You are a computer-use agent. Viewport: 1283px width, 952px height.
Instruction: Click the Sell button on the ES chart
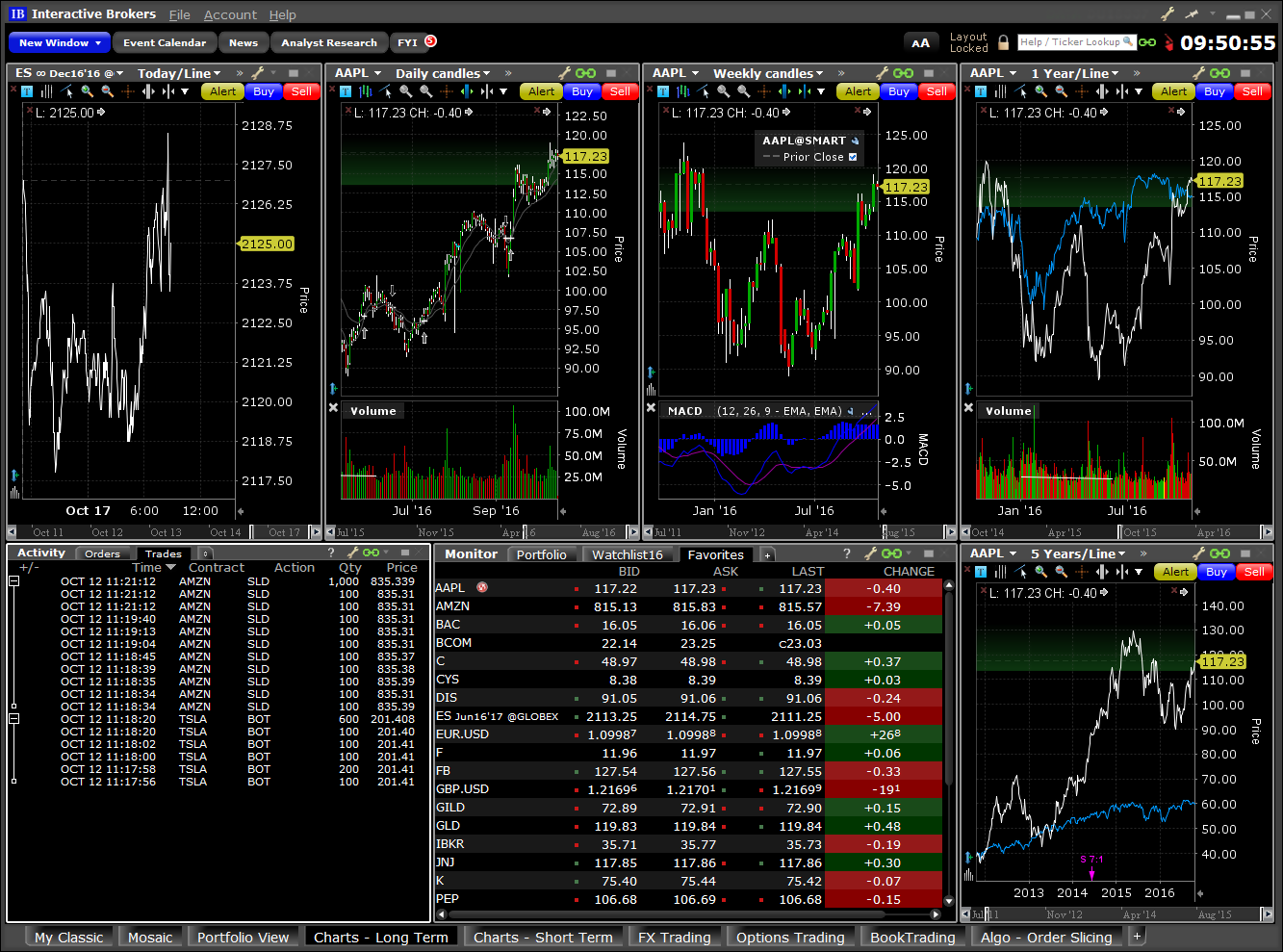[303, 91]
